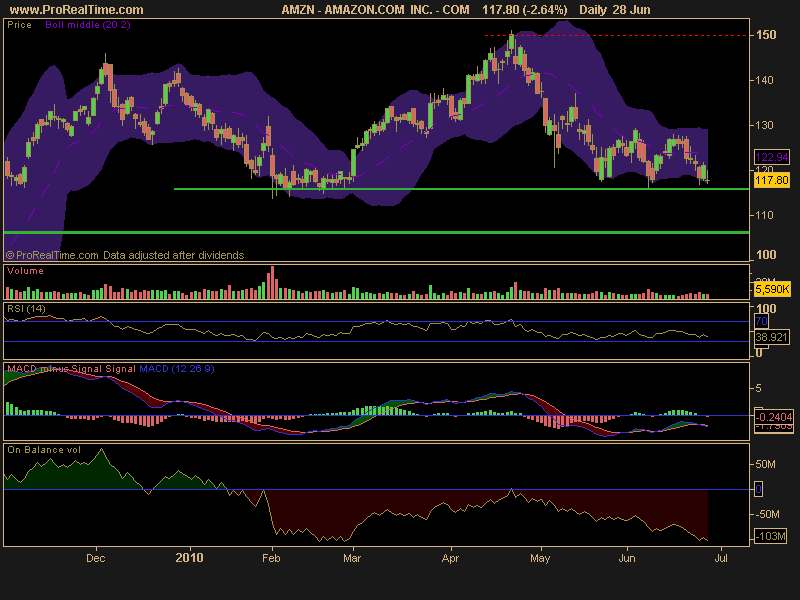Click the purple 122.94 Bollinger value tag
Image resolution: width=800 pixels, height=600 pixels.
coord(771,157)
